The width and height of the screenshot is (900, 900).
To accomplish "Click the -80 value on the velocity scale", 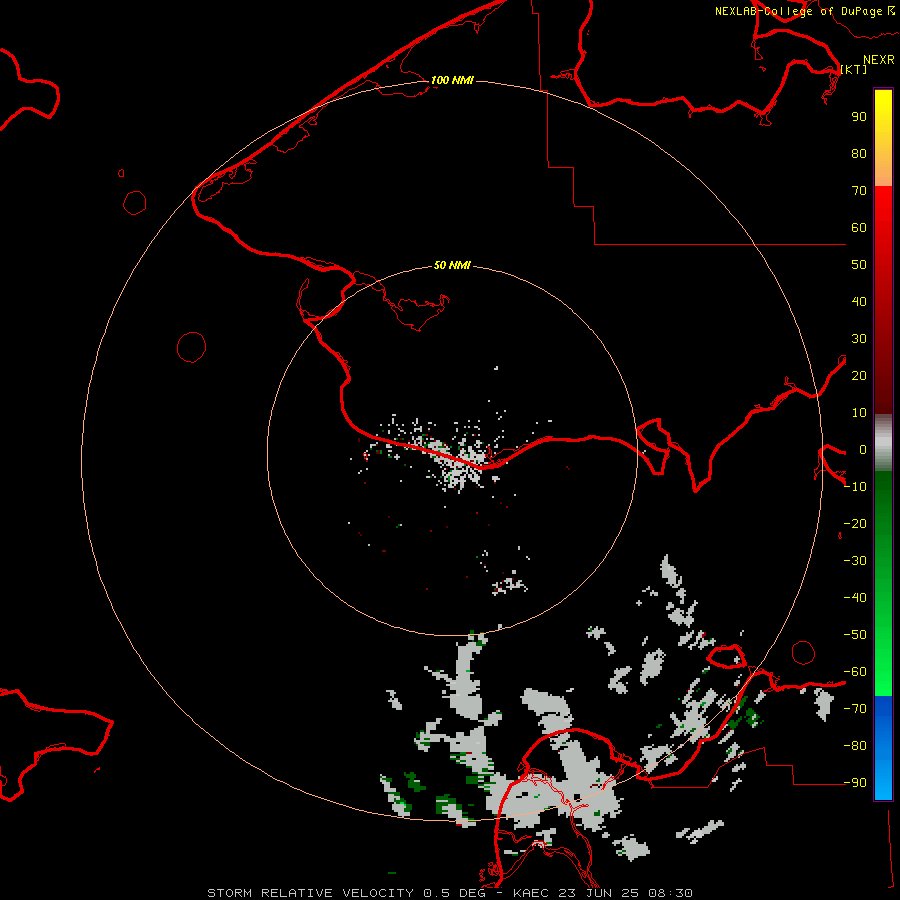I will coord(855,746).
